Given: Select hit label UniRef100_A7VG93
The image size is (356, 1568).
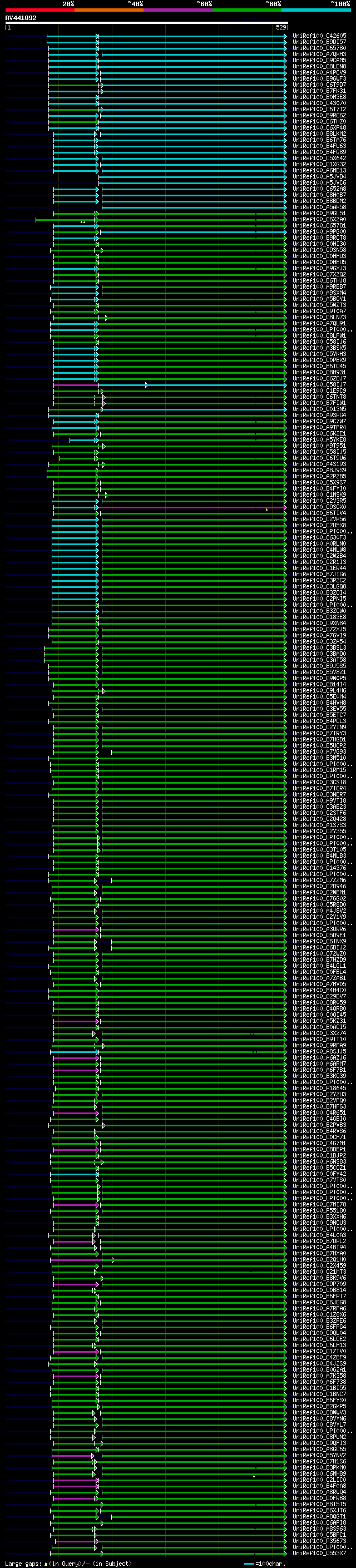Looking at the screenshot, I should coord(319,752).
